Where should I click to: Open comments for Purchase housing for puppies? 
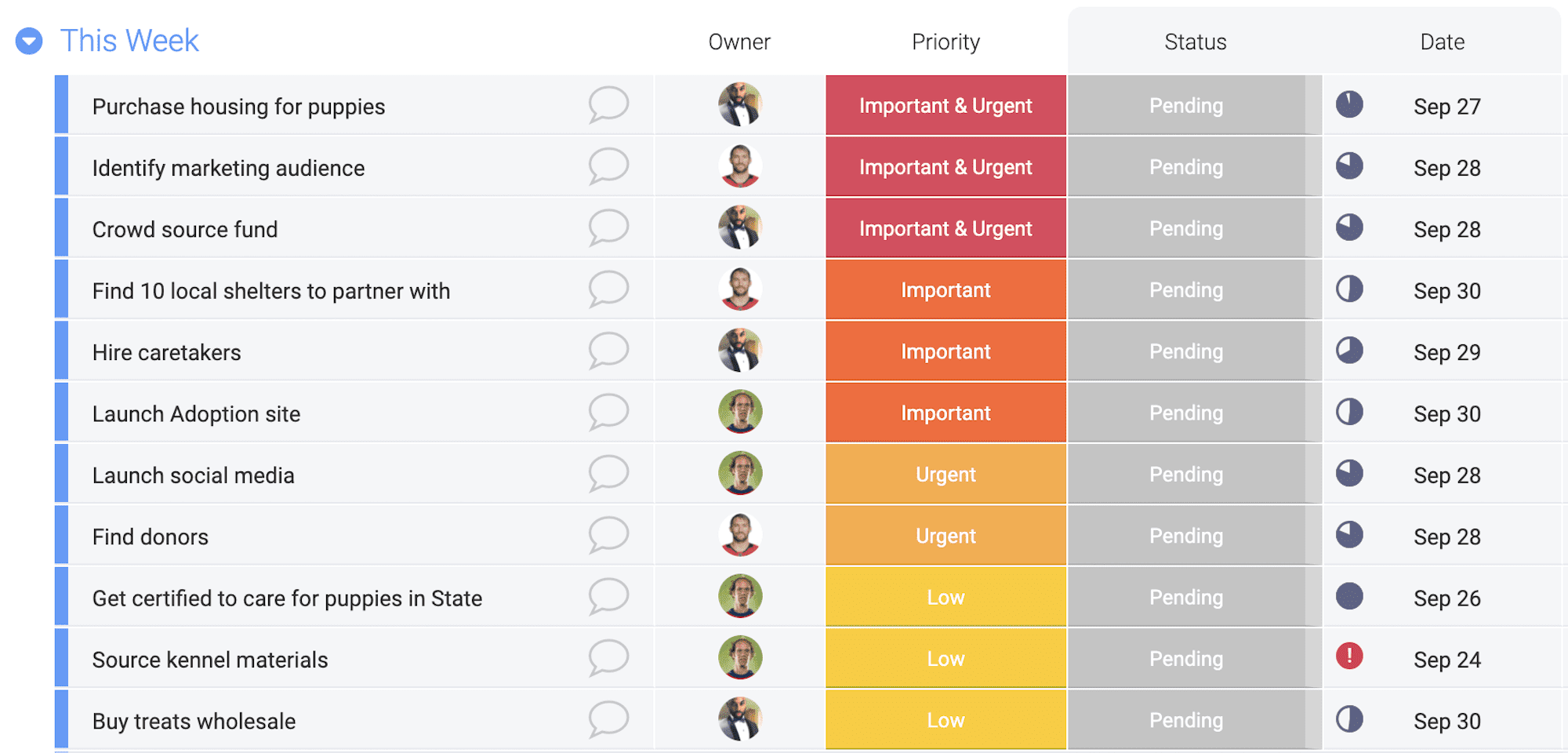tap(608, 104)
